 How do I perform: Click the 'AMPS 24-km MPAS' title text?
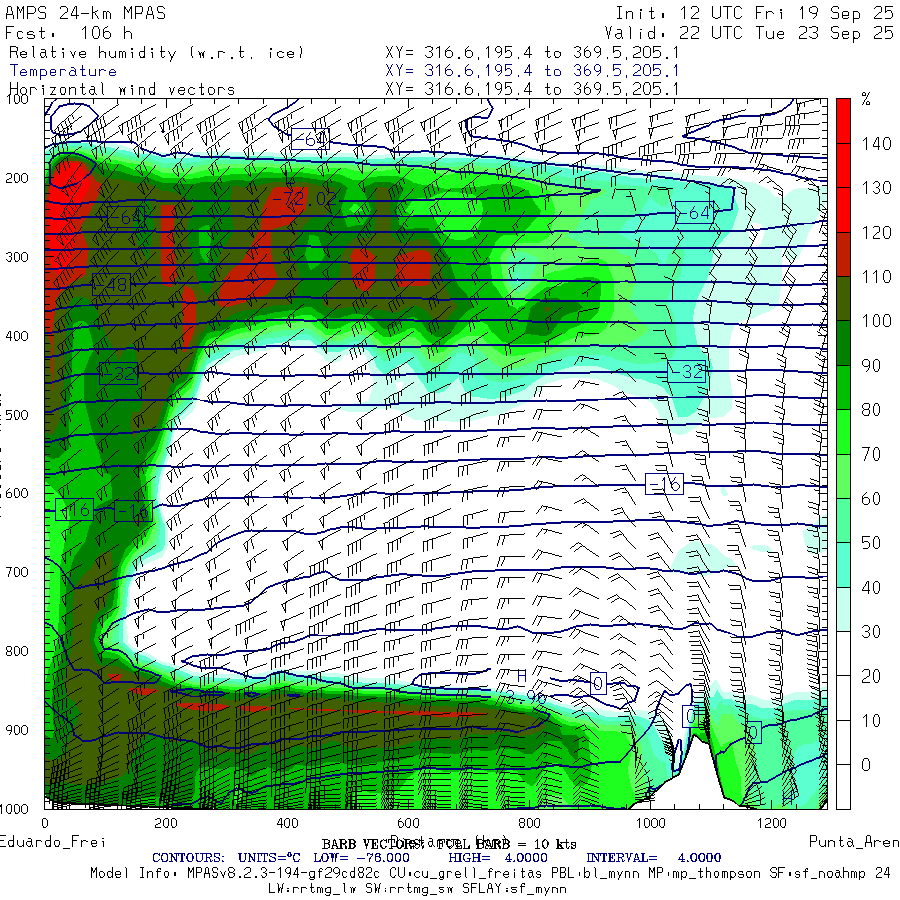click(x=86, y=13)
